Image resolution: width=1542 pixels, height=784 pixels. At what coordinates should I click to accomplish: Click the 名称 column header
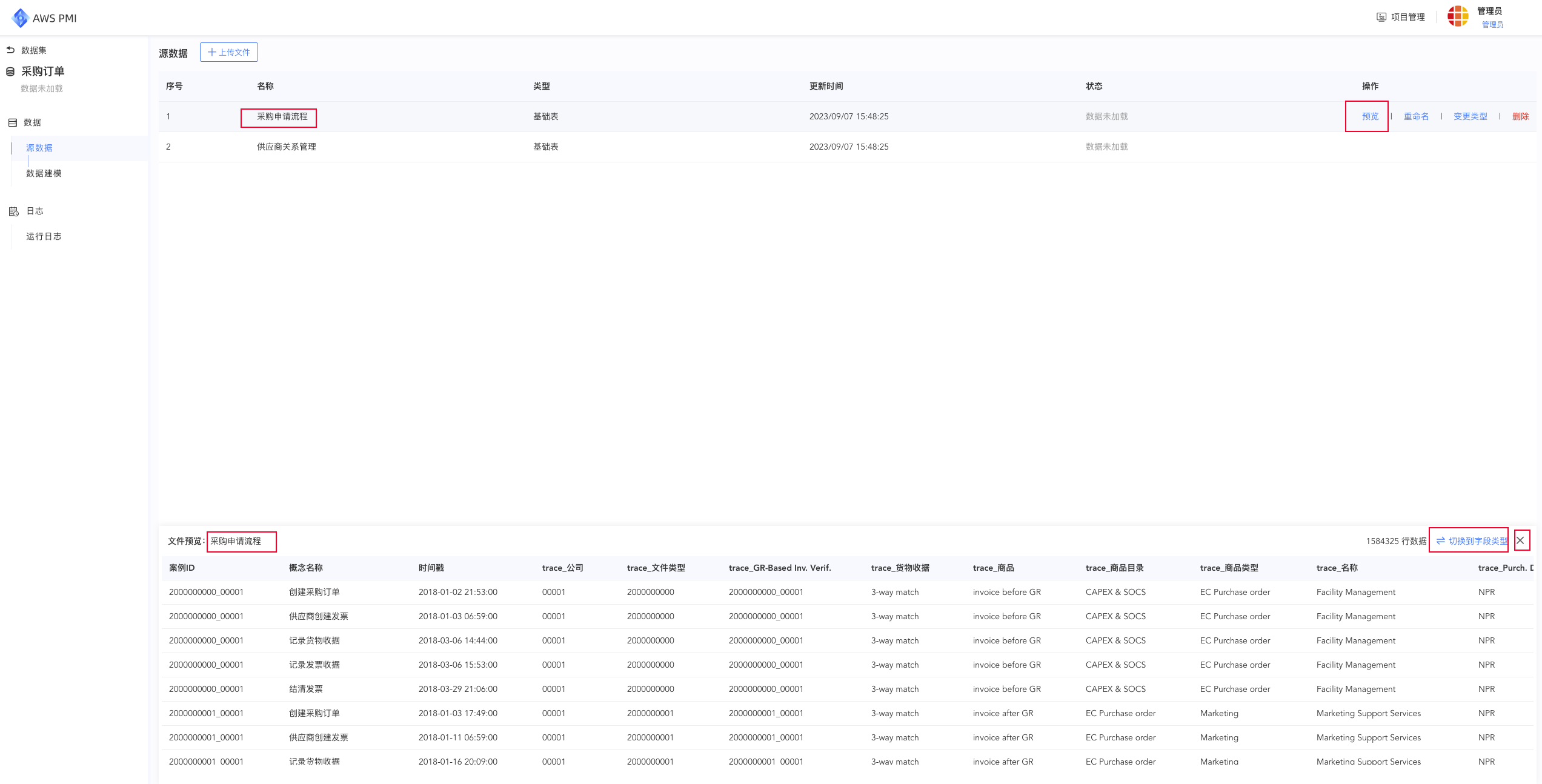click(x=265, y=86)
